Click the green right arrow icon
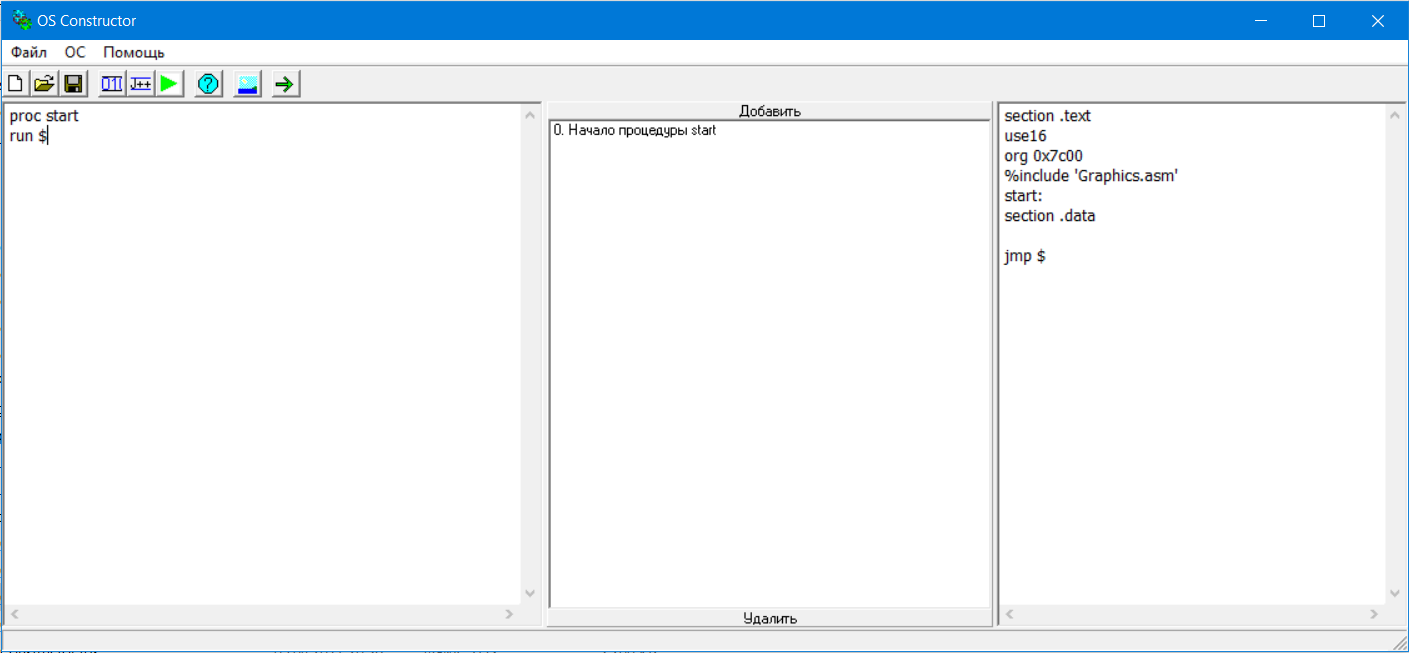 (x=285, y=84)
